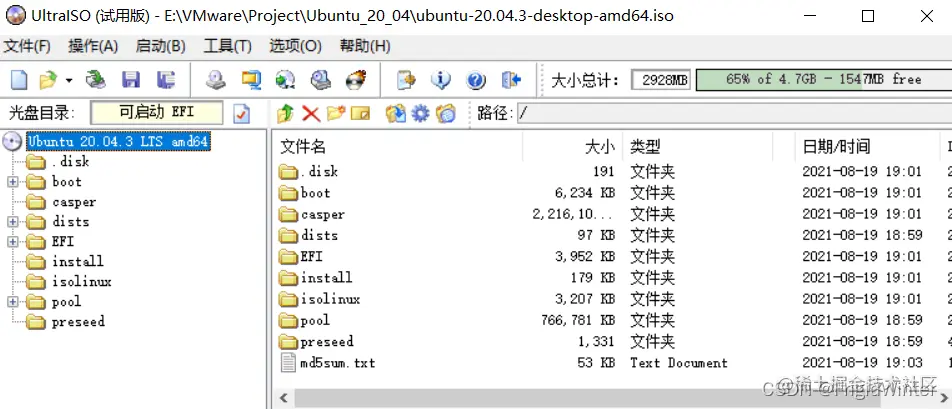952x409 pixels.
Task: Burn CD/DVD image with flame disc icon
Action: click(x=356, y=79)
